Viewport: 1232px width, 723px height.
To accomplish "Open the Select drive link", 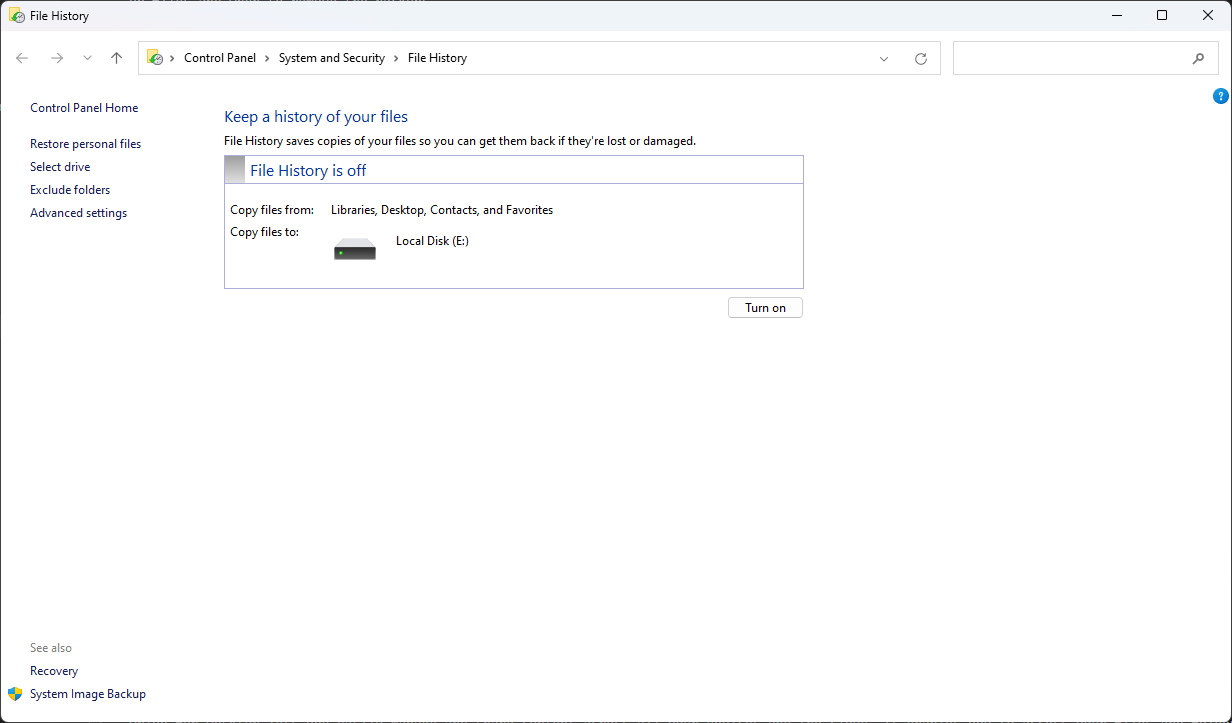I will click(60, 167).
